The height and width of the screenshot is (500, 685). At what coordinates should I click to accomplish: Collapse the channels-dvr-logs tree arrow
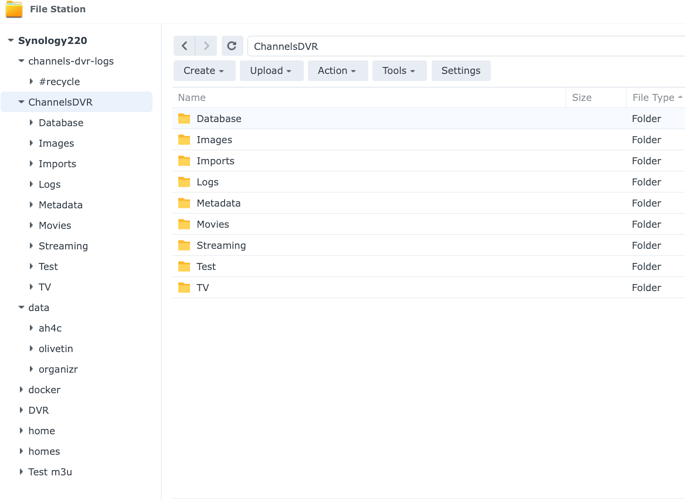[21, 61]
